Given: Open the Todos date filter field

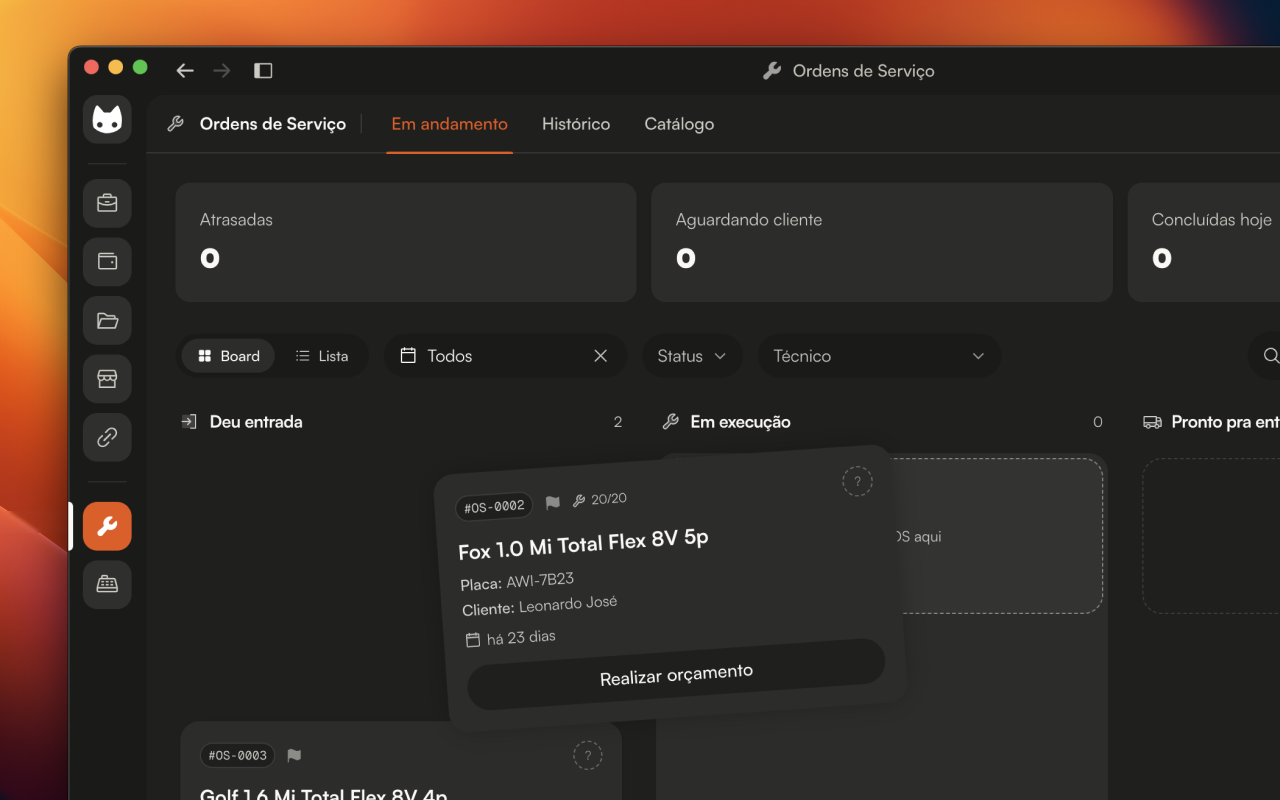Looking at the screenshot, I should pyautogui.click(x=505, y=356).
